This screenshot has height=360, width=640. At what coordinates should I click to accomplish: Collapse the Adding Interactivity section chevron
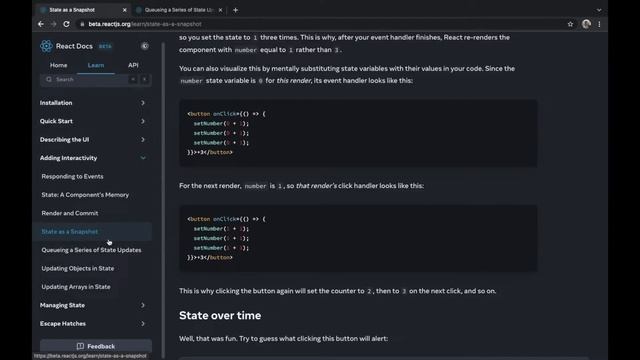tap(143, 158)
